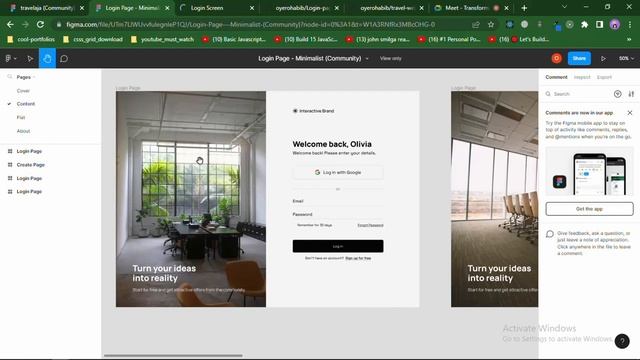
Task: Select the Comment tool bubble
Action: click(x=64, y=59)
